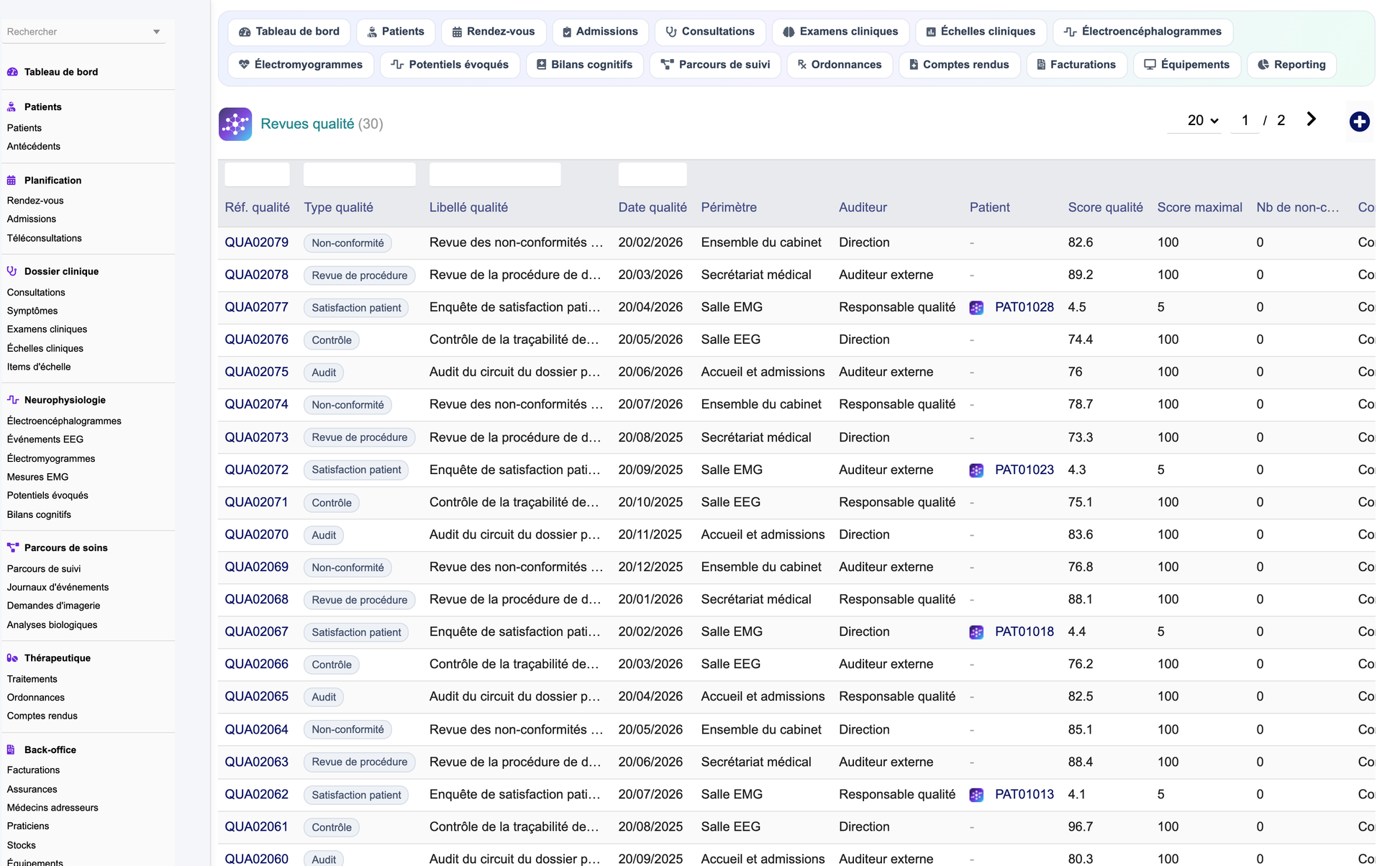This screenshot has width=1400, height=866.
Task: Open the Admissions top tab
Action: [600, 32]
